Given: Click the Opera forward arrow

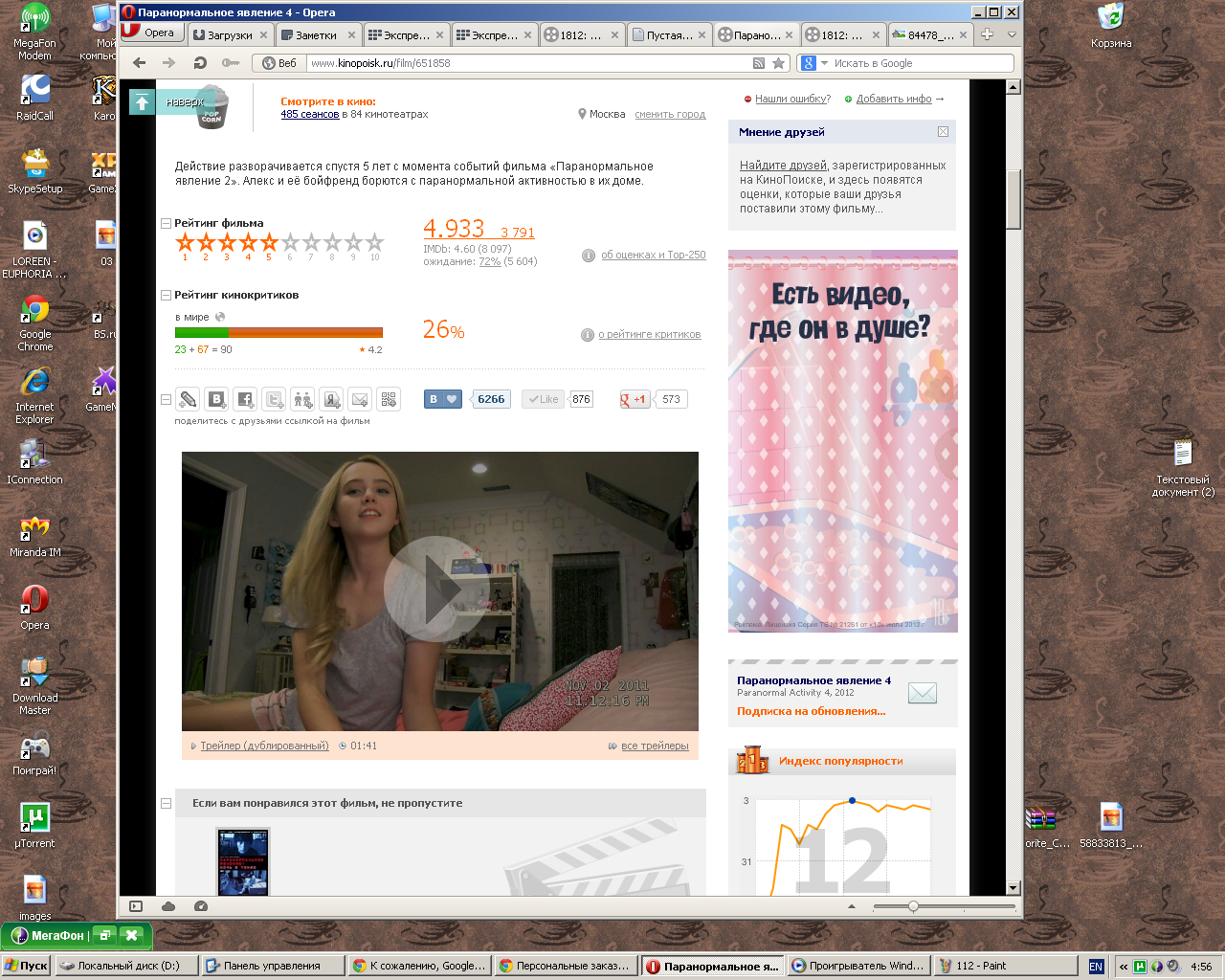Looking at the screenshot, I should [x=169, y=63].
